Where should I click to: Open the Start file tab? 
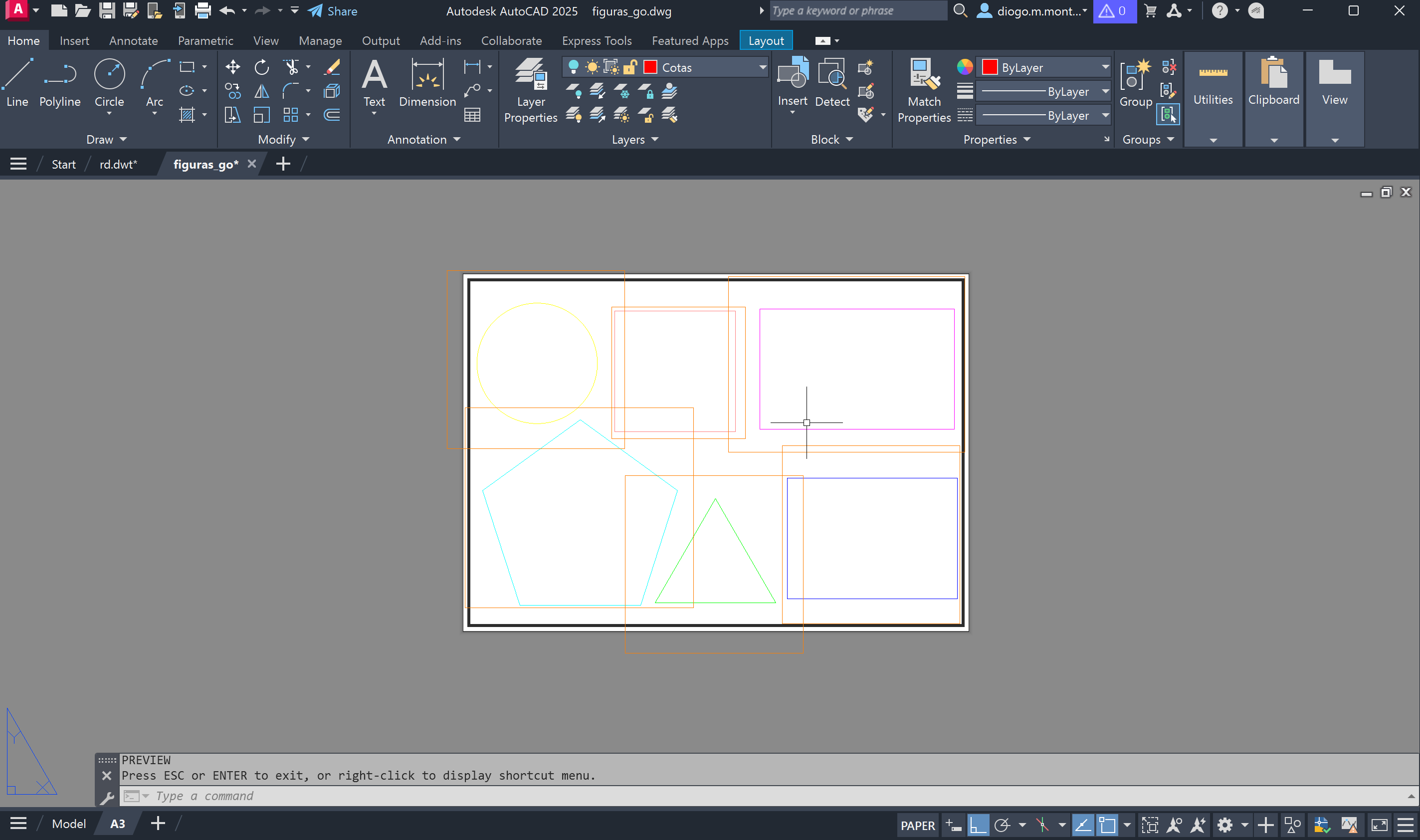tap(63, 164)
